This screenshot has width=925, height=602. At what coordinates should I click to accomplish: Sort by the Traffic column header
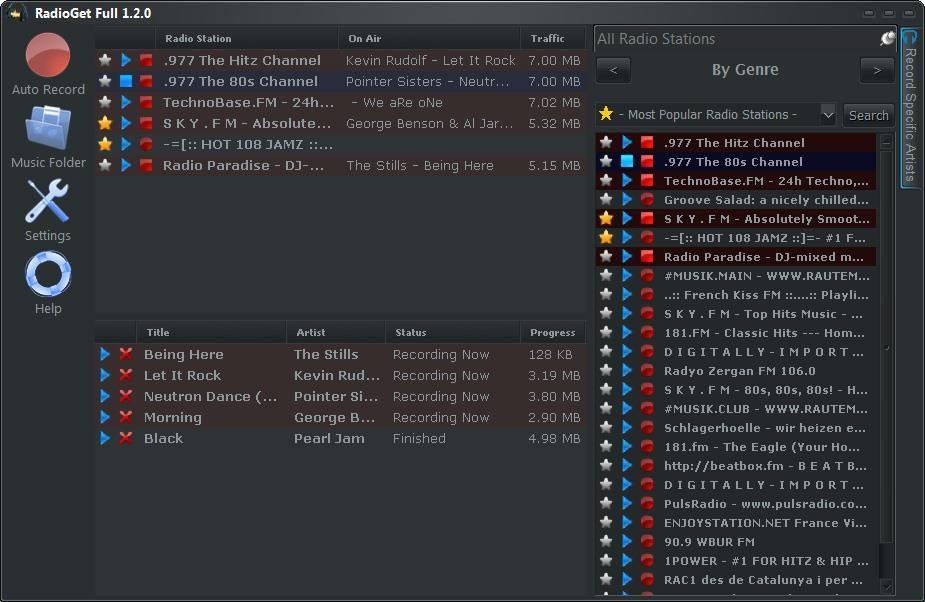click(548, 39)
